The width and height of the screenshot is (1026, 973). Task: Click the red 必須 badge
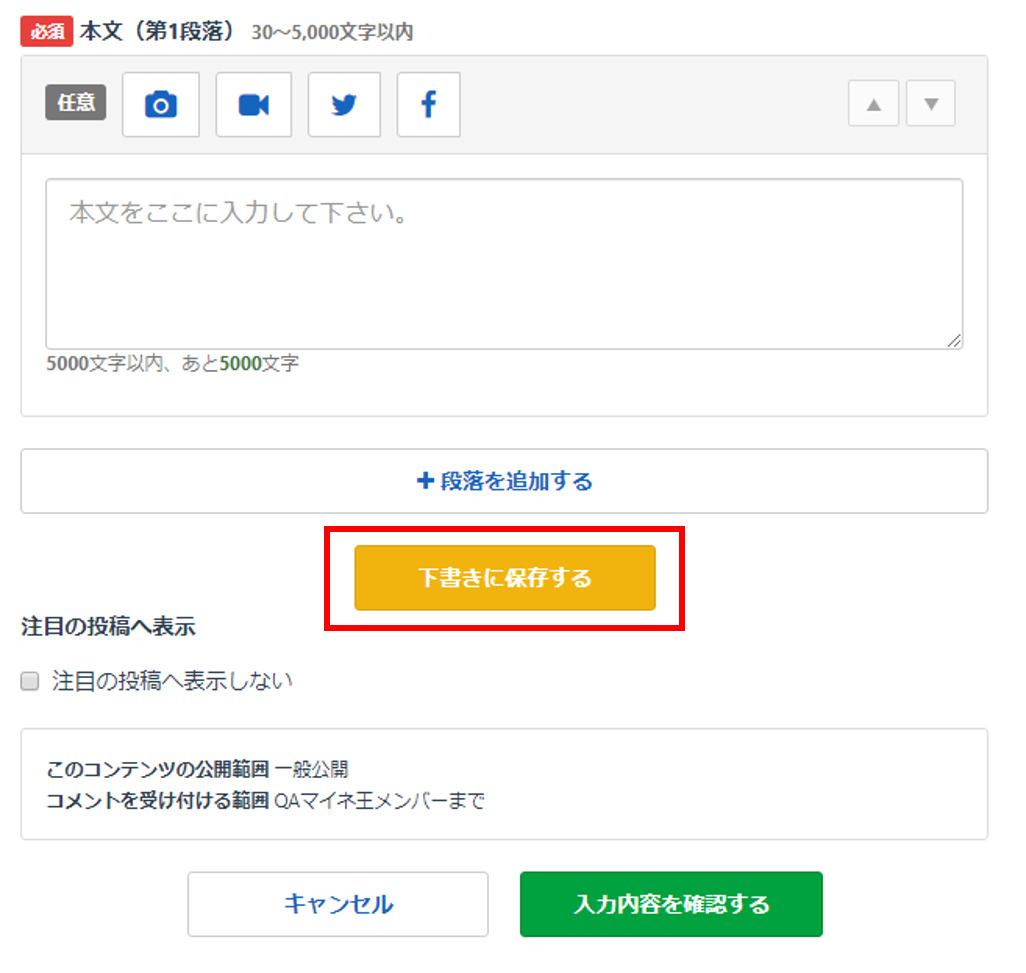click(47, 32)
